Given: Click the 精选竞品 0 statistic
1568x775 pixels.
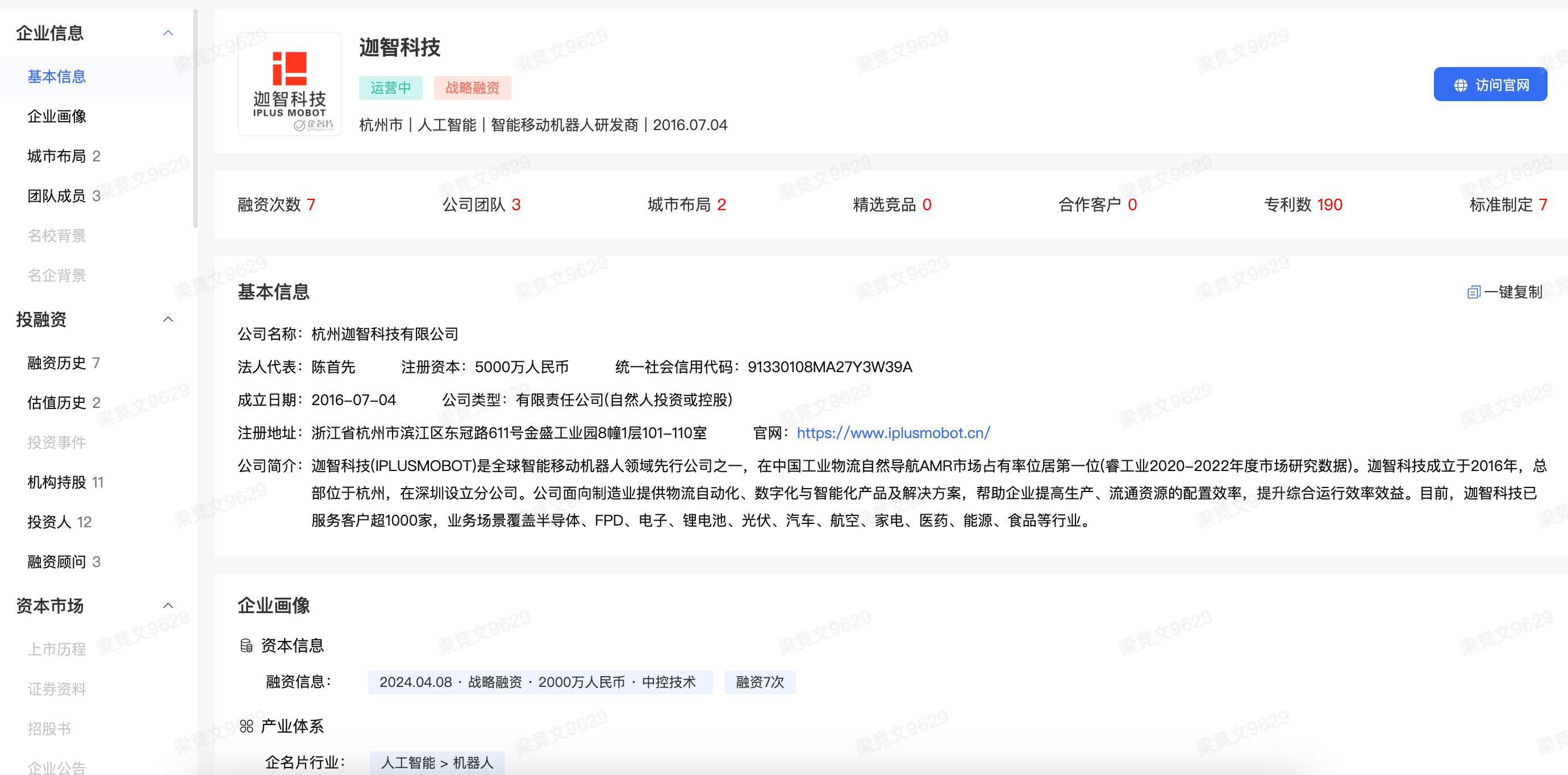Looking at the screenshot, I should (x=892, y=205).
